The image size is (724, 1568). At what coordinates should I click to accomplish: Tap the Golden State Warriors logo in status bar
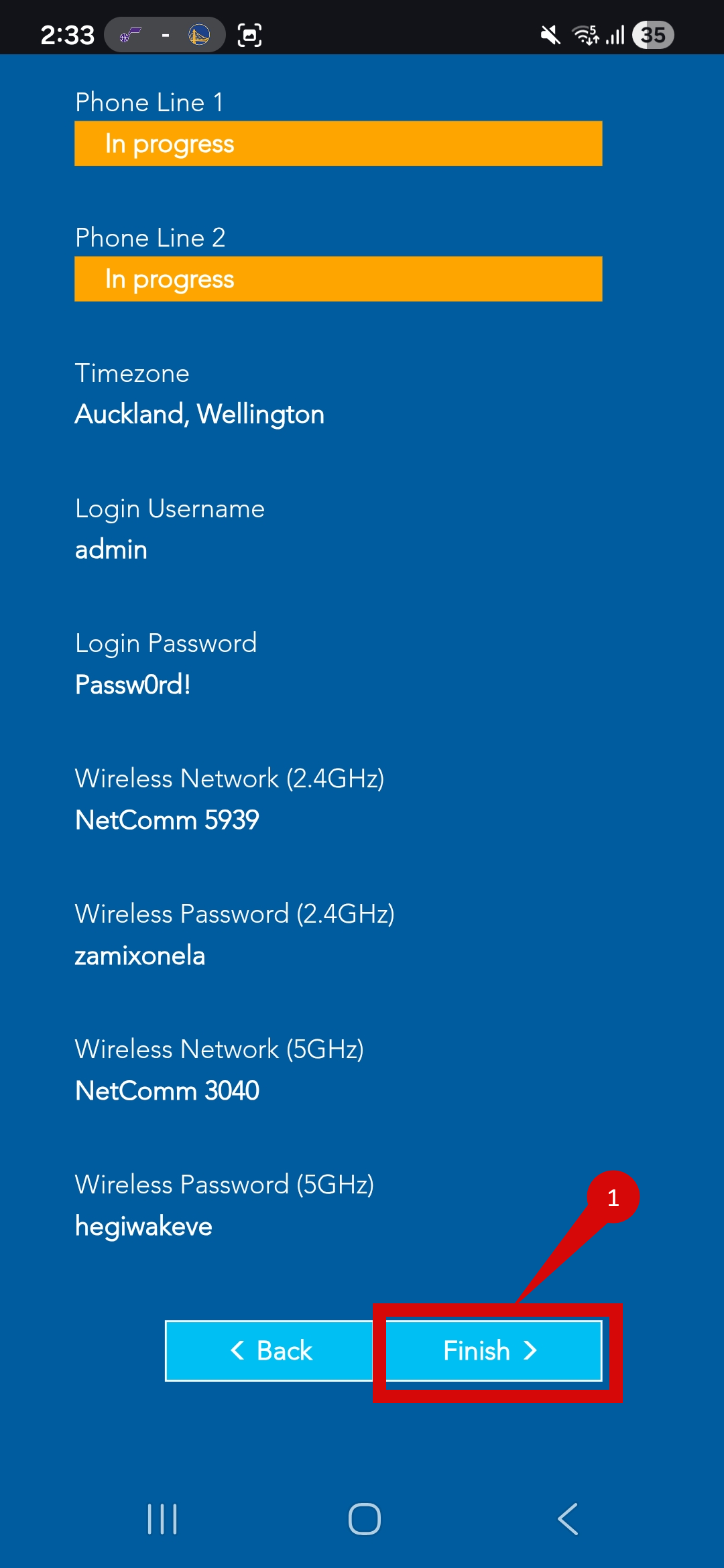coord(200,34)
